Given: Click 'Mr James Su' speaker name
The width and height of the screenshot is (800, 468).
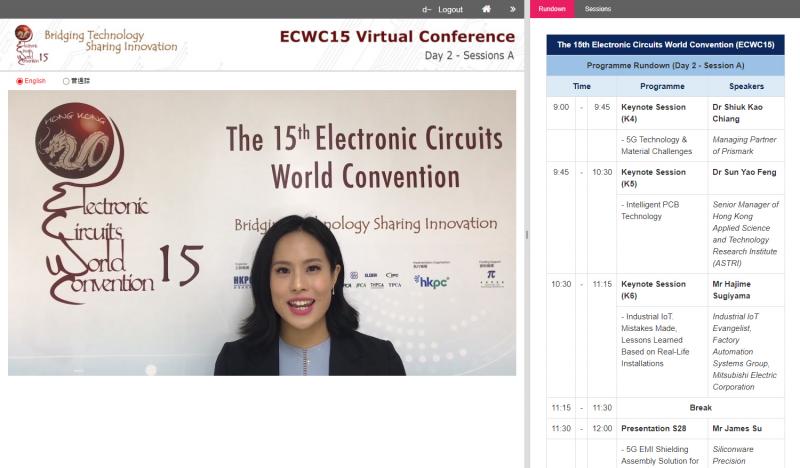Looking at the screenshot, I should tap(737, 429).
